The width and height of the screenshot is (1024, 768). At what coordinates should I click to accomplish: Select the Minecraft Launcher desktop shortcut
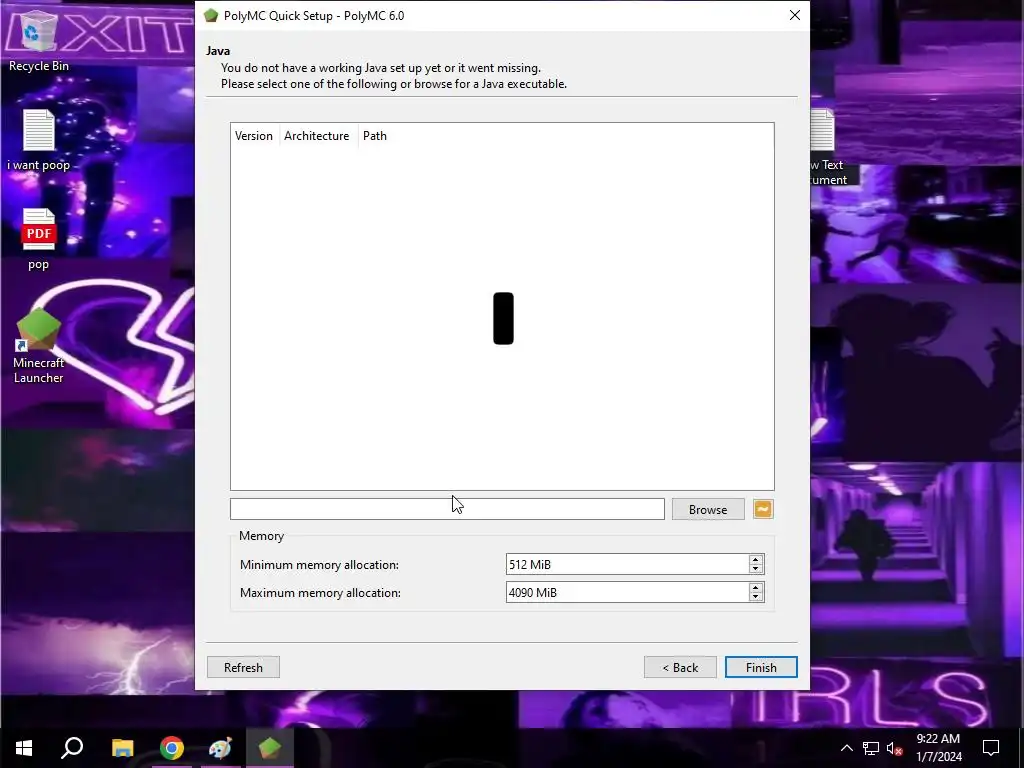point(39,346)
